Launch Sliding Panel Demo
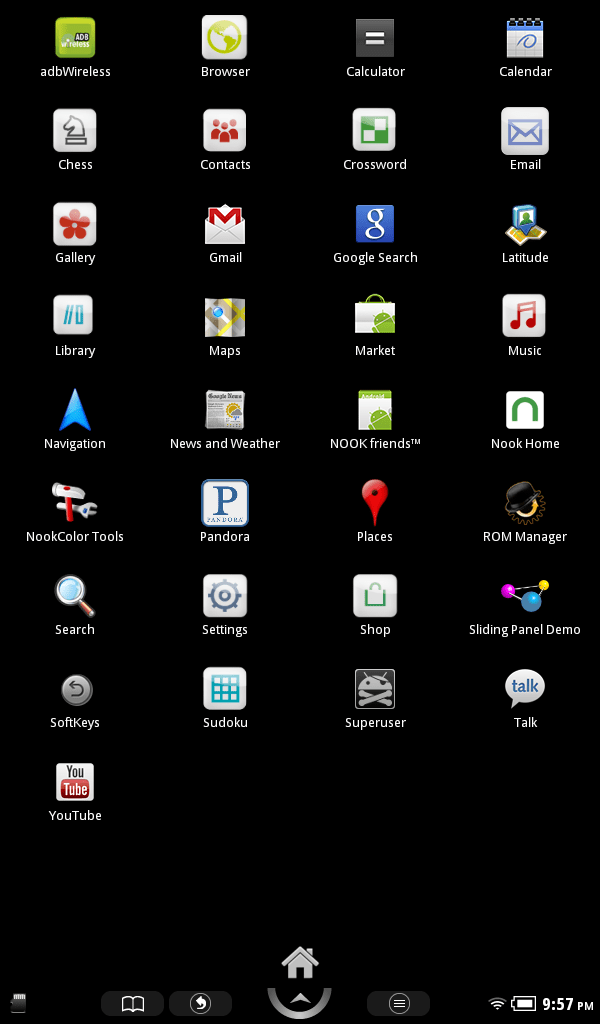The image size is (600, 1024). pos(525,596)
